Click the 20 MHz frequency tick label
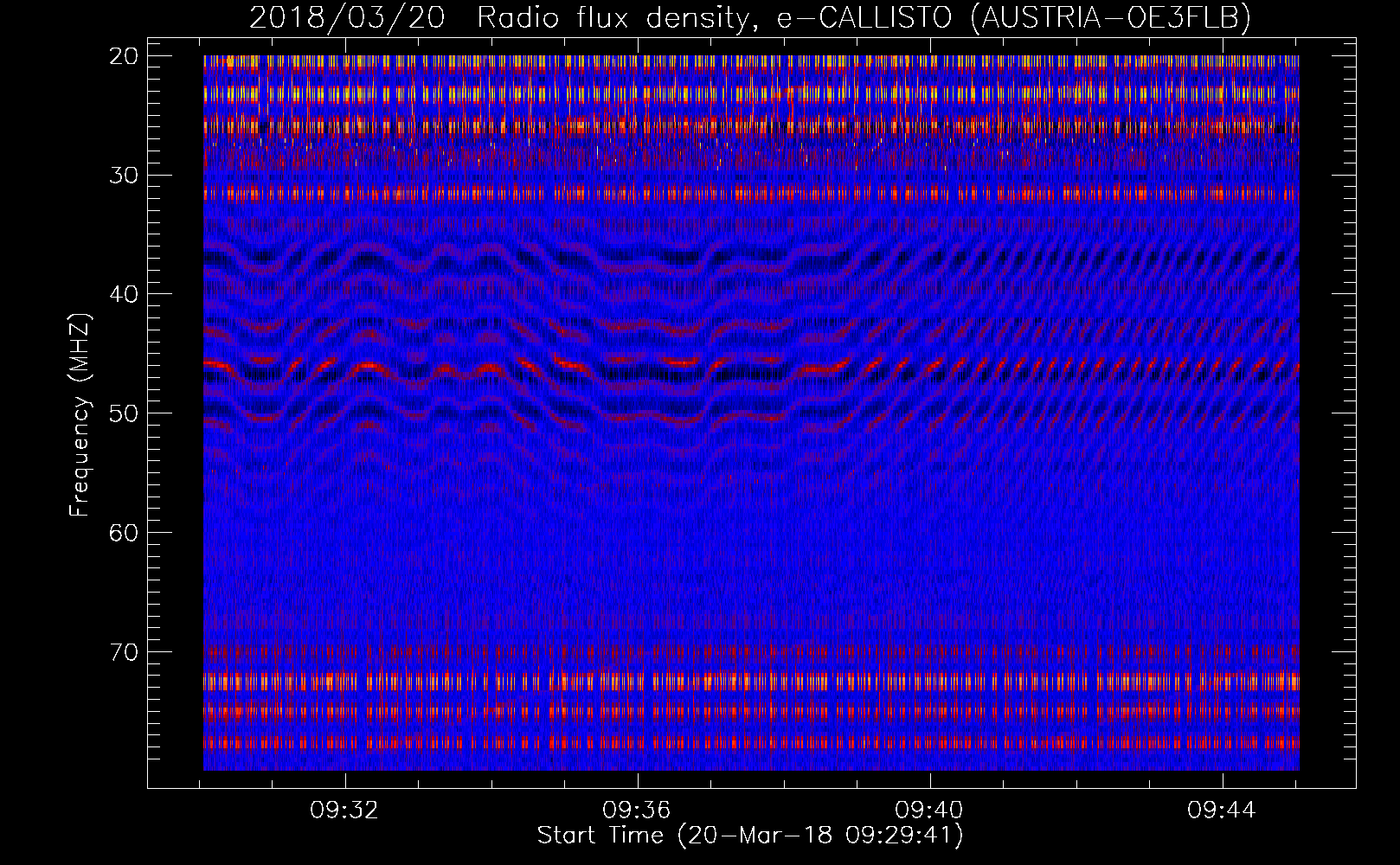1400x865 pixels. tap(124, 56)
